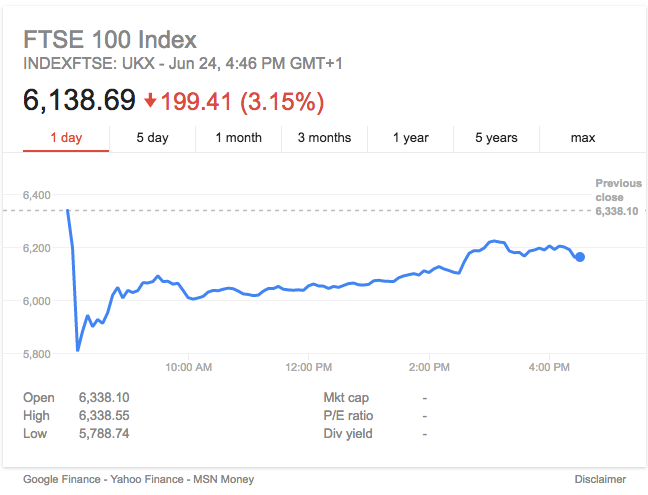Click the 10:00 AM axis label
648x495 pixels.
[x=189, y=367]
